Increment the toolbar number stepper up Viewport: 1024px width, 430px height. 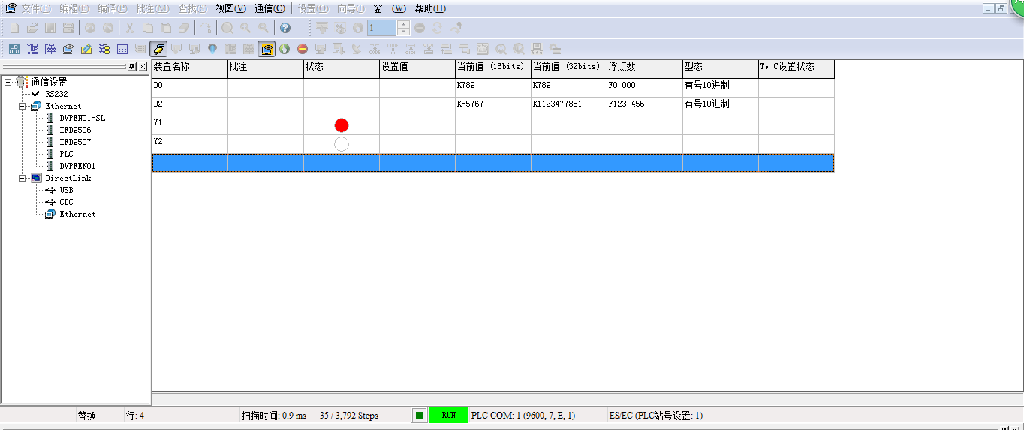point(404,25)
